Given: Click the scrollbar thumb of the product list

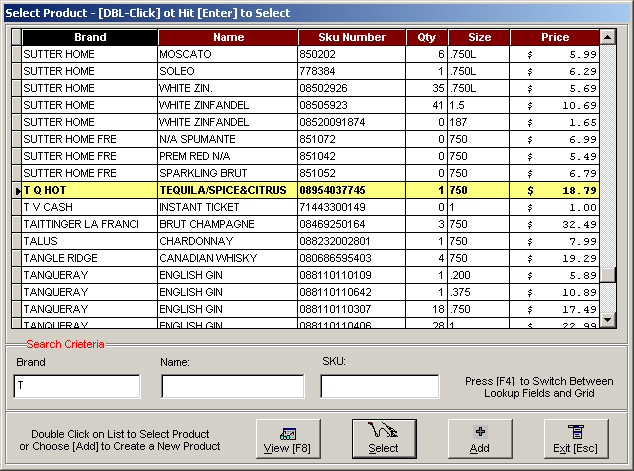Looking at the screenshot, I should (x=608, y=275).
